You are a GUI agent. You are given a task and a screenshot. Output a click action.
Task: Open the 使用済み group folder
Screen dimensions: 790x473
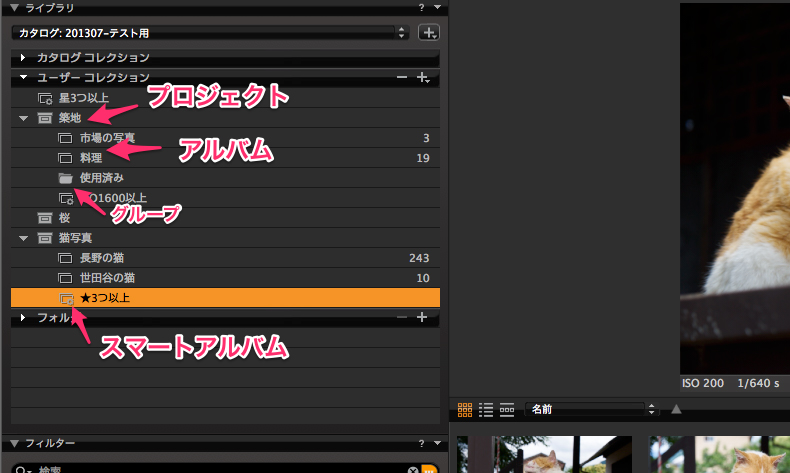point(101,178)
